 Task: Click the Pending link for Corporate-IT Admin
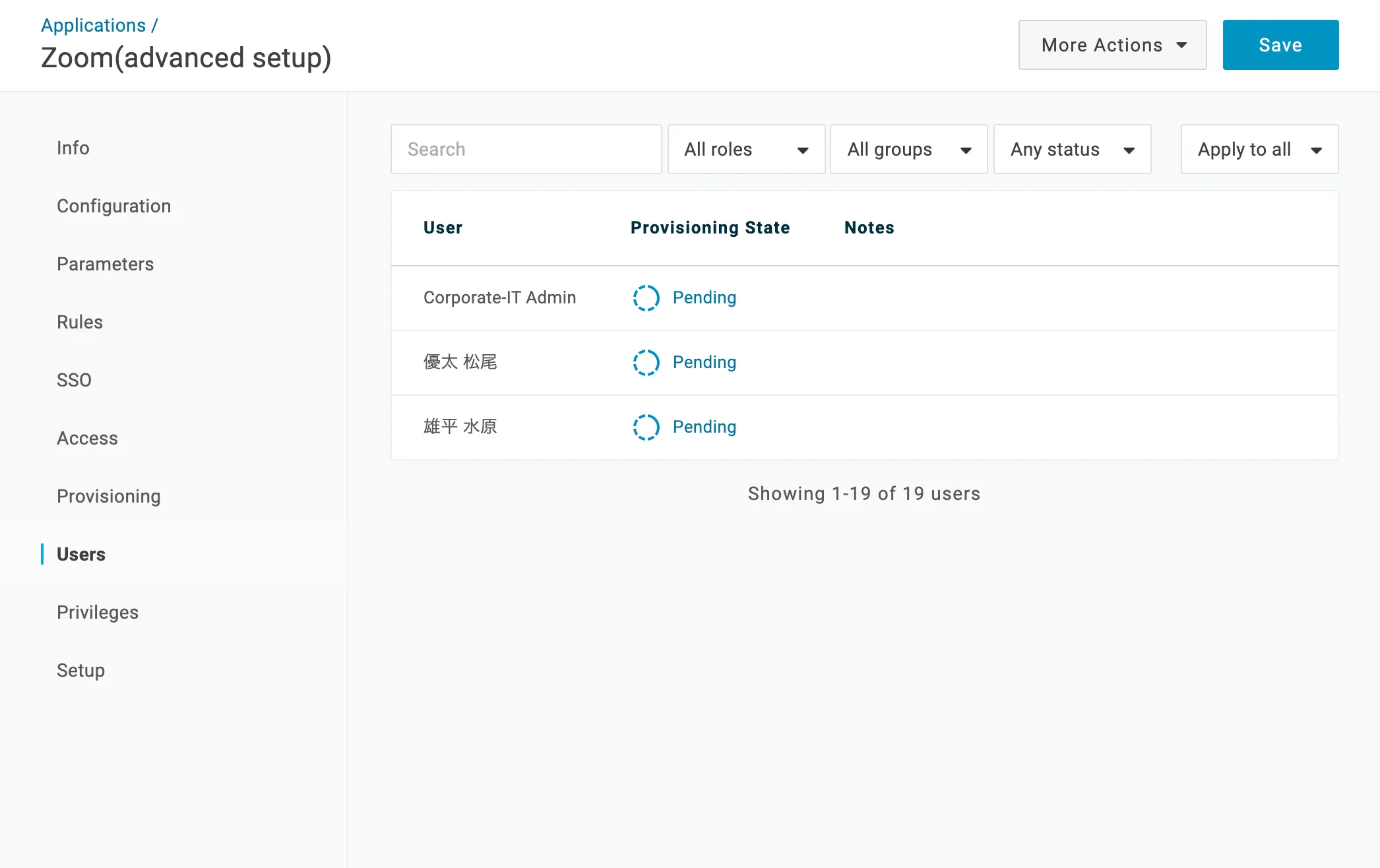tap(704, 298)
